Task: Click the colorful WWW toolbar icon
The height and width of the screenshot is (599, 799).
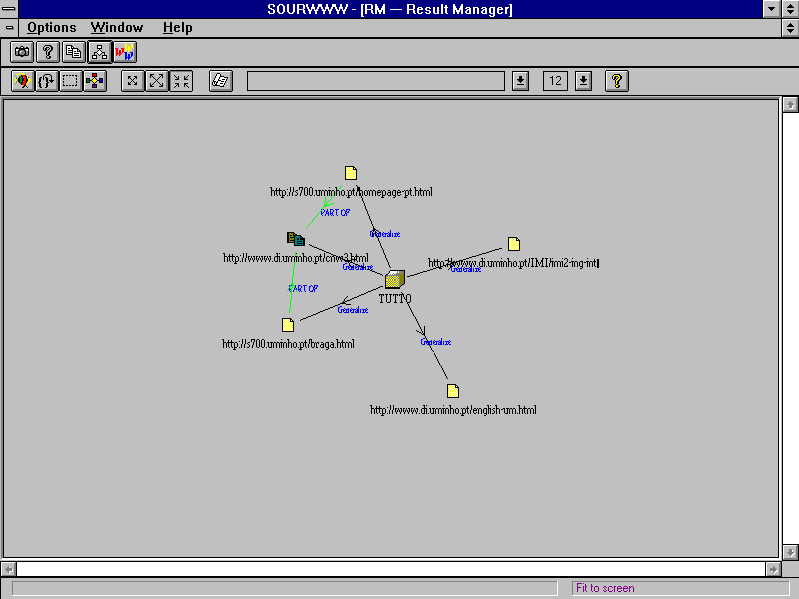Action: click(125, 52)
